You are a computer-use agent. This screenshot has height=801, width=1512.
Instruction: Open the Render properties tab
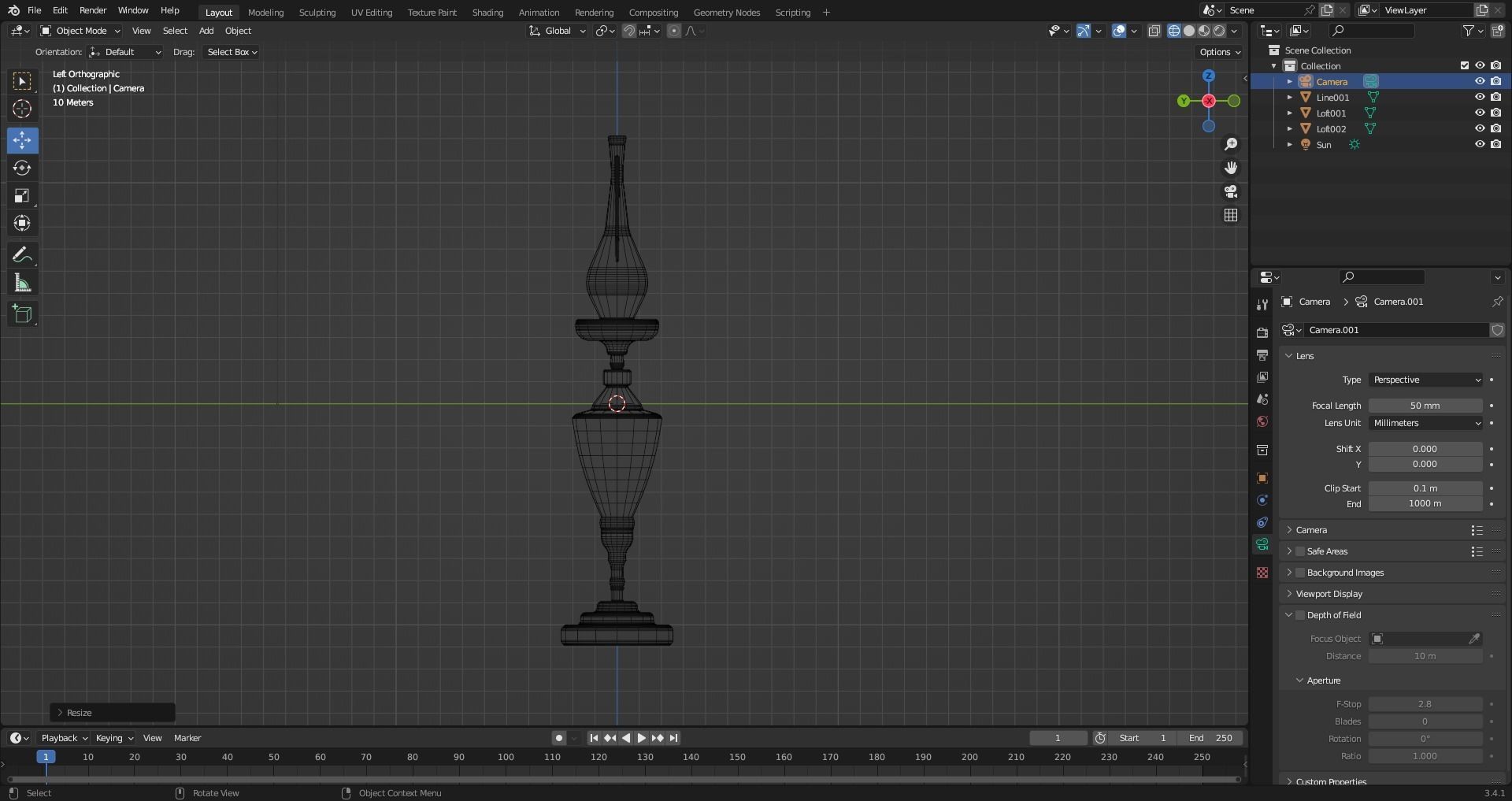pyautogui.click(x=1262, y=333)
